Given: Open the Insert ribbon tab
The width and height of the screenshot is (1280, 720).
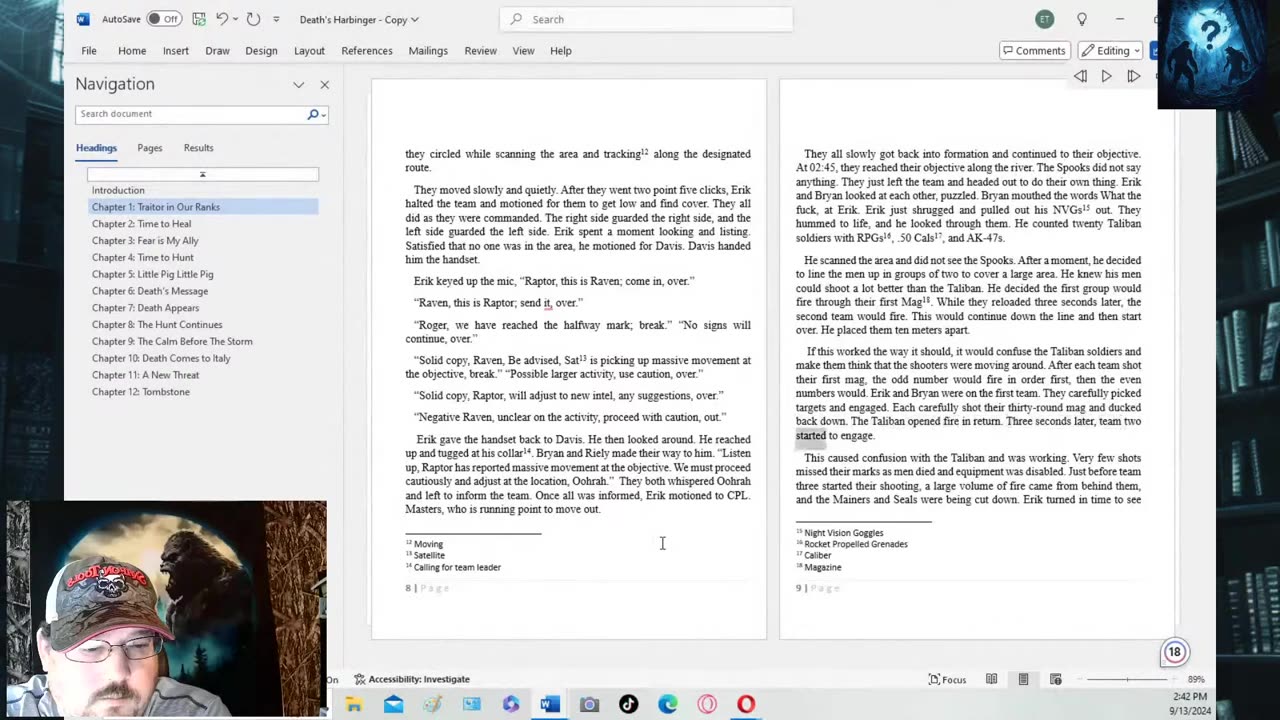Looking at the screenshot, I should coord(176,50).
